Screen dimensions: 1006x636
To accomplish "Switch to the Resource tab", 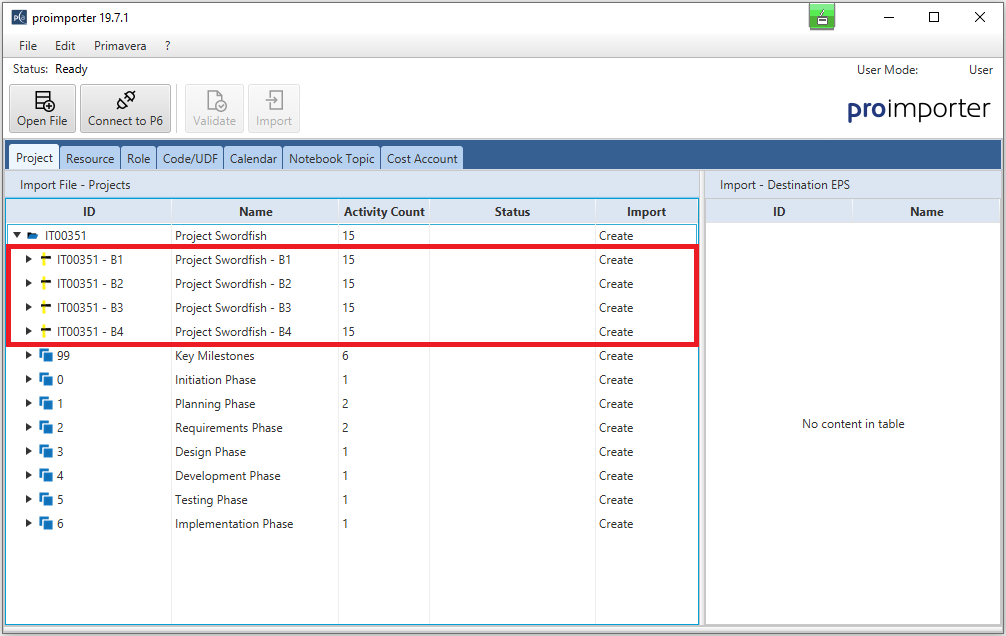I will pyautogui.click(x=90, y=159).
